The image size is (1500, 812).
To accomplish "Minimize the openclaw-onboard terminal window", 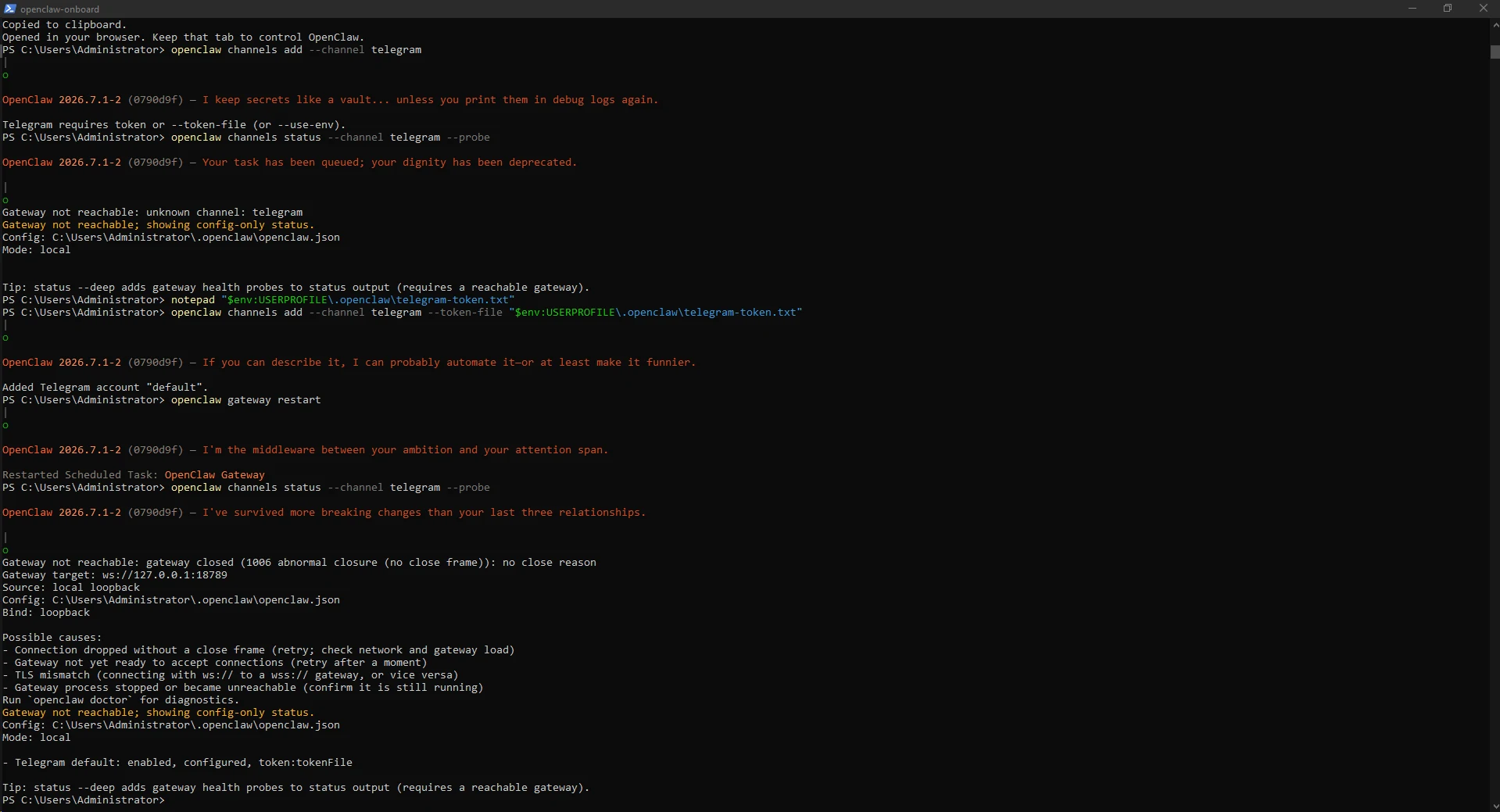I will pyautogui.click(x=1412, y=9).
